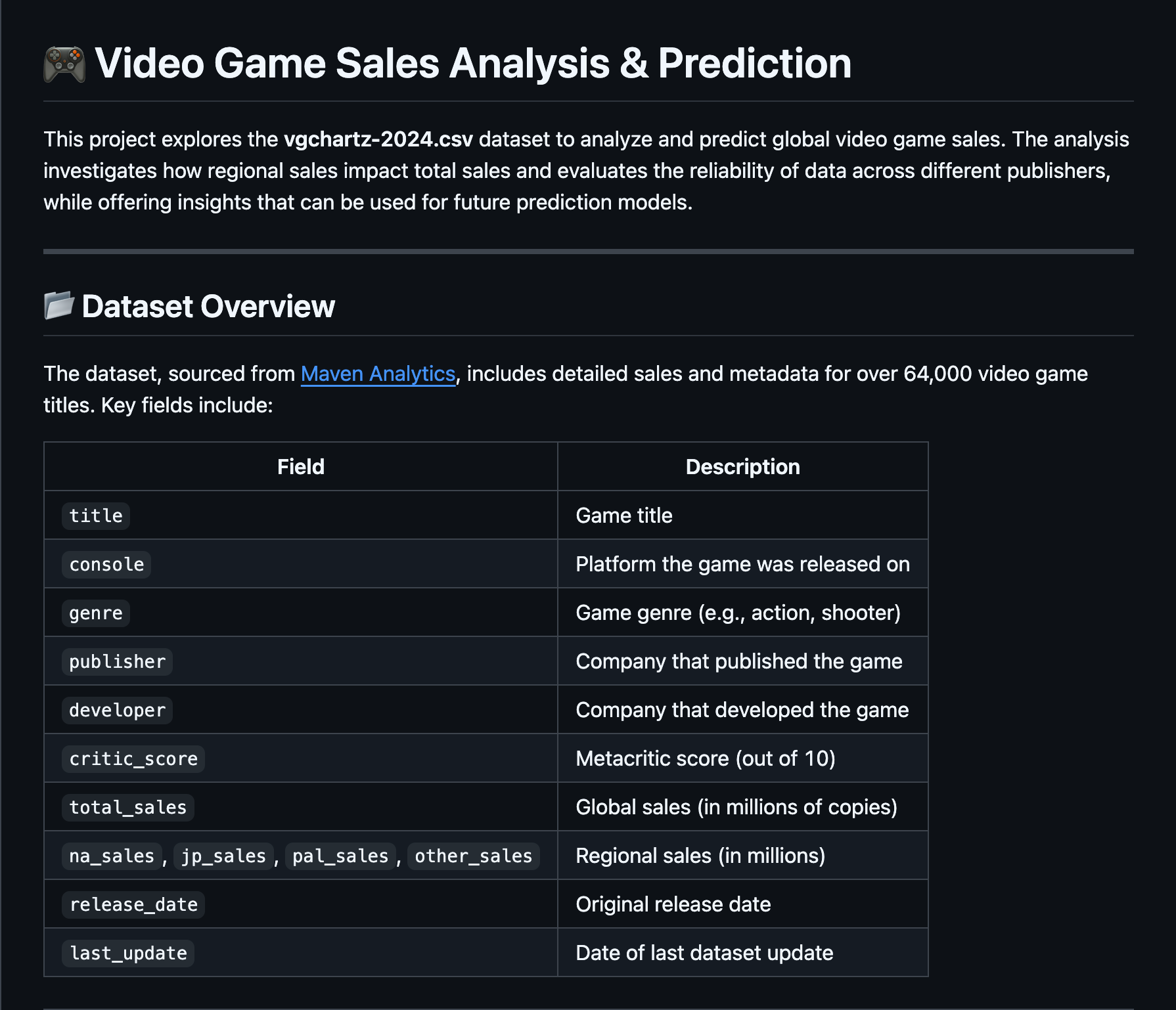Click the "title" field code tag
The width and height of the screenshot is (1176, 1010).
coord(96,516)
